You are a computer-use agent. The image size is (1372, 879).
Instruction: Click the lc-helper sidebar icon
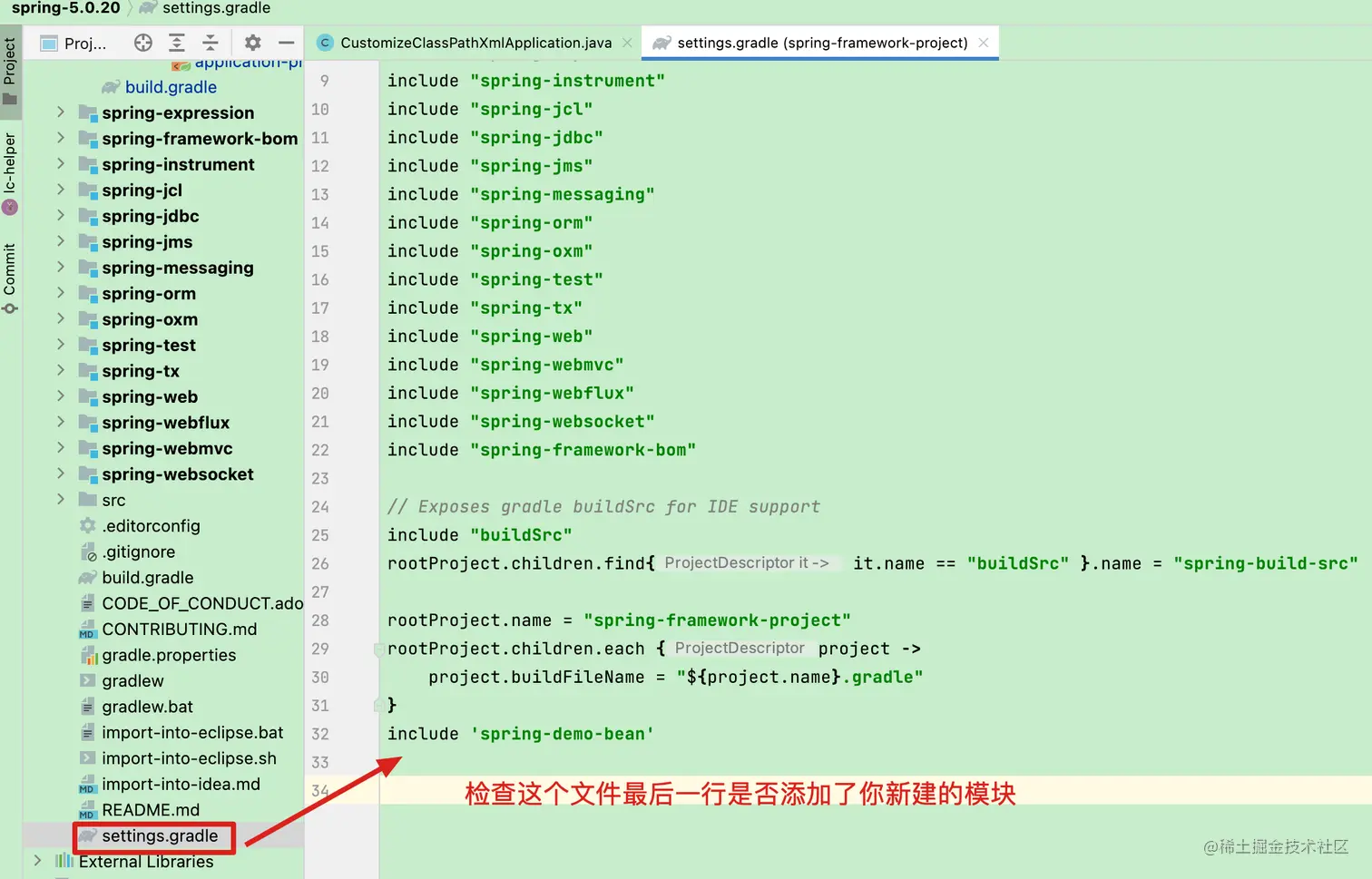pyautogui.click(x=10, y=208)
